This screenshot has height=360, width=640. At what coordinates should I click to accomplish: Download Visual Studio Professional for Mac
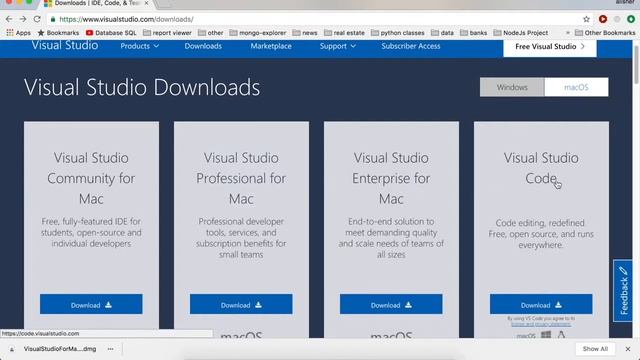coord(241,304)
